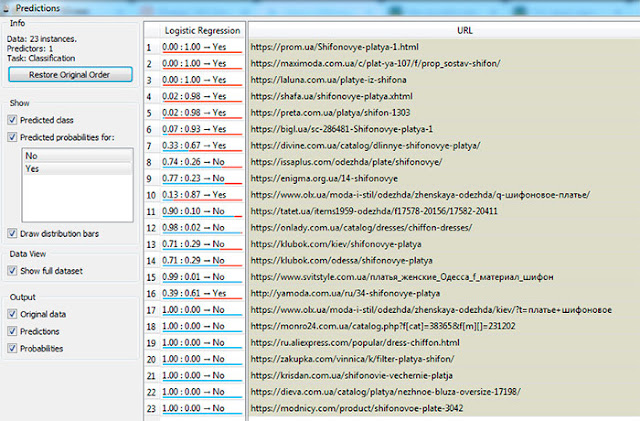The image size is (640, 421).
Task: Click the klubok.com kiev URL cell
Action: (444, 244)
